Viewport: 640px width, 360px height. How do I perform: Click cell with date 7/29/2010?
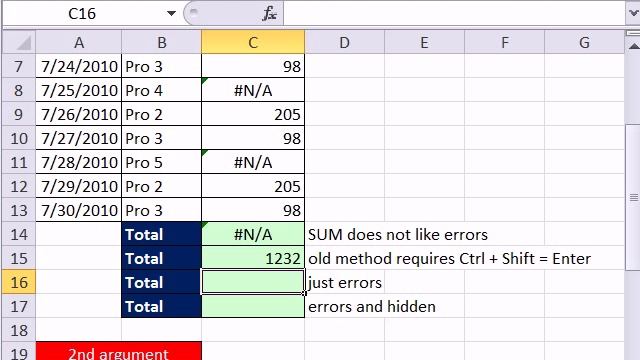pyautogui.click(x=79, y=186)
